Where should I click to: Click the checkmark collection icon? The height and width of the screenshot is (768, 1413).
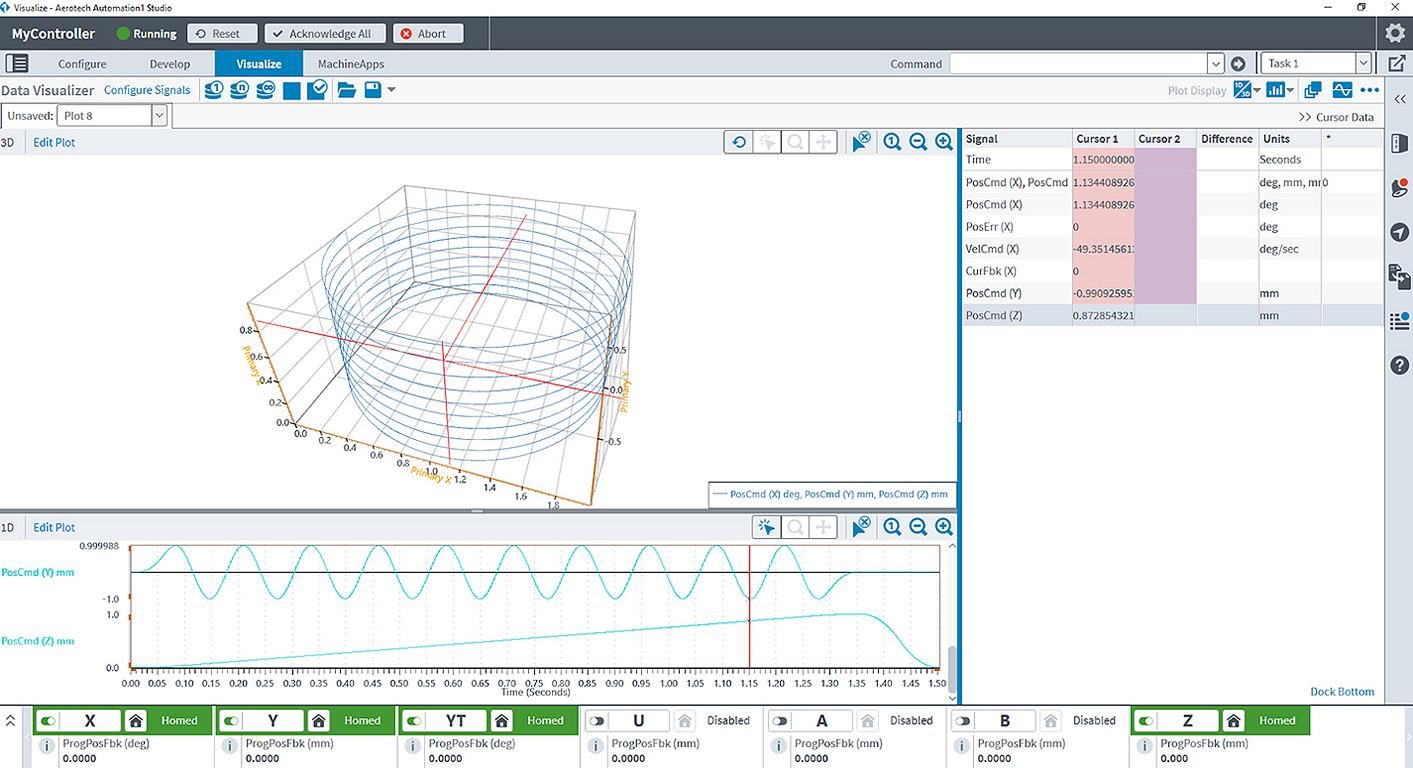click(317, 90)
